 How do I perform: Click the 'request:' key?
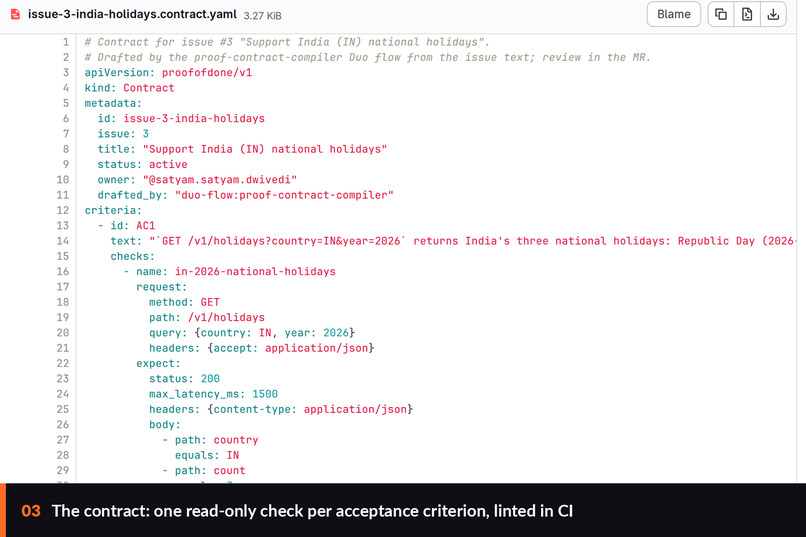pyautogui.click(x=161, y=287)
